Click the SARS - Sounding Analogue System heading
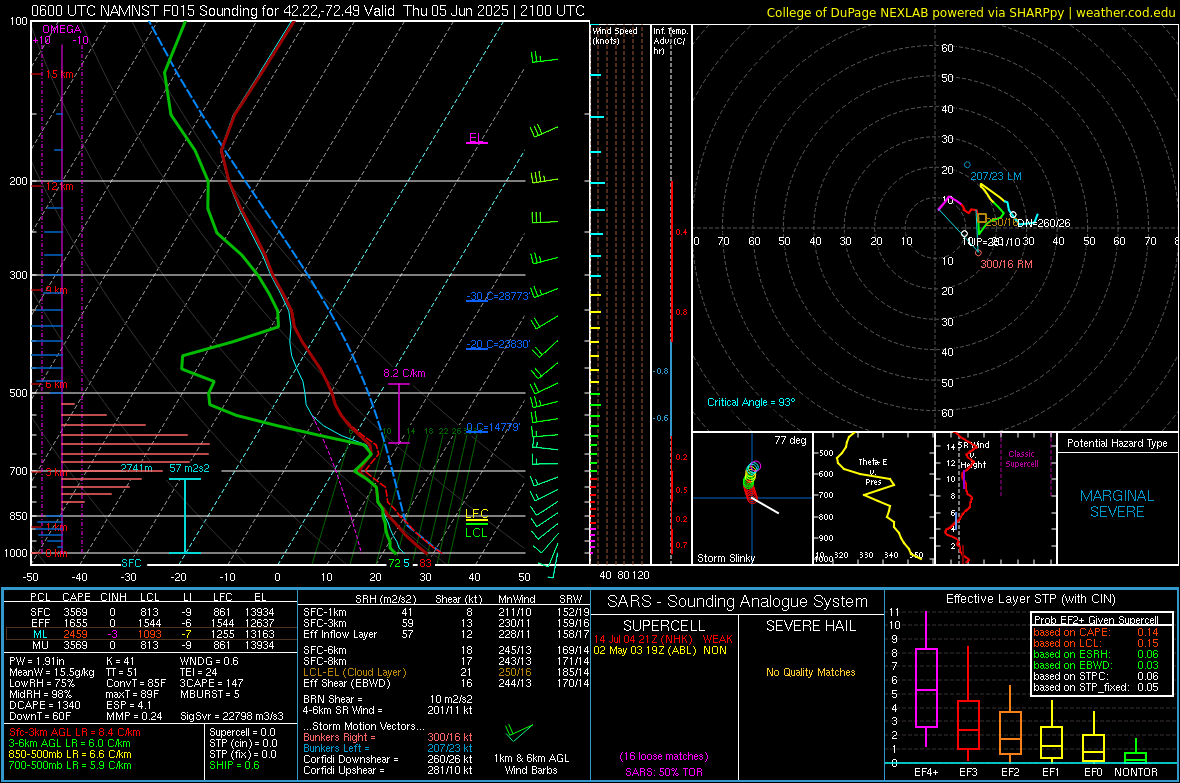This screenshot has height=783, width=1180. pos(738,602)
